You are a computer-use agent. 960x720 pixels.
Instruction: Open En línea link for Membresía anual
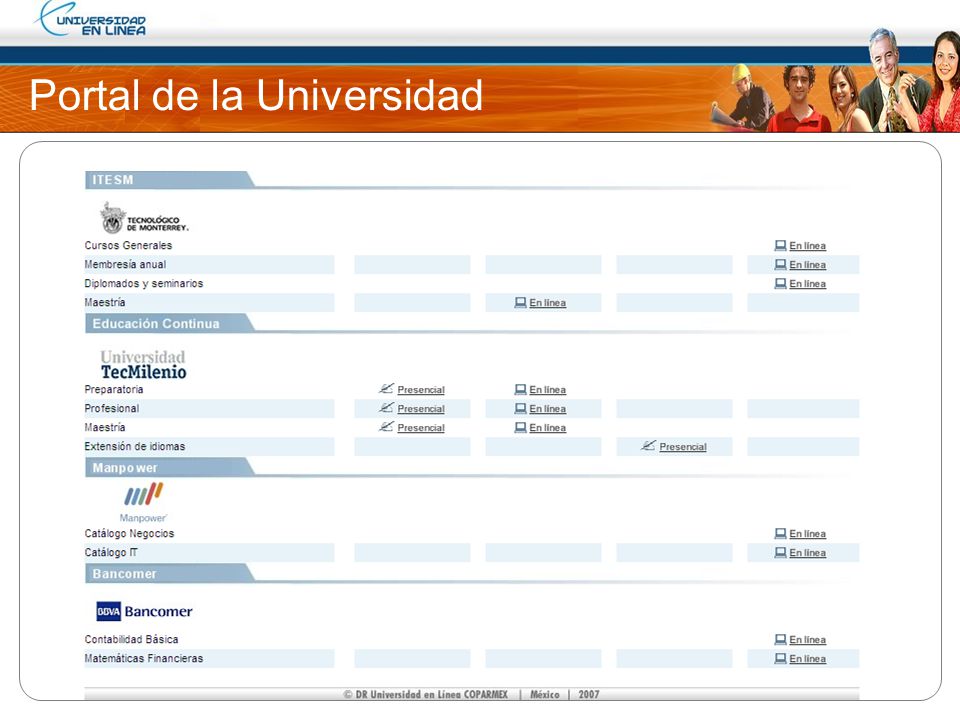(808, 265)
